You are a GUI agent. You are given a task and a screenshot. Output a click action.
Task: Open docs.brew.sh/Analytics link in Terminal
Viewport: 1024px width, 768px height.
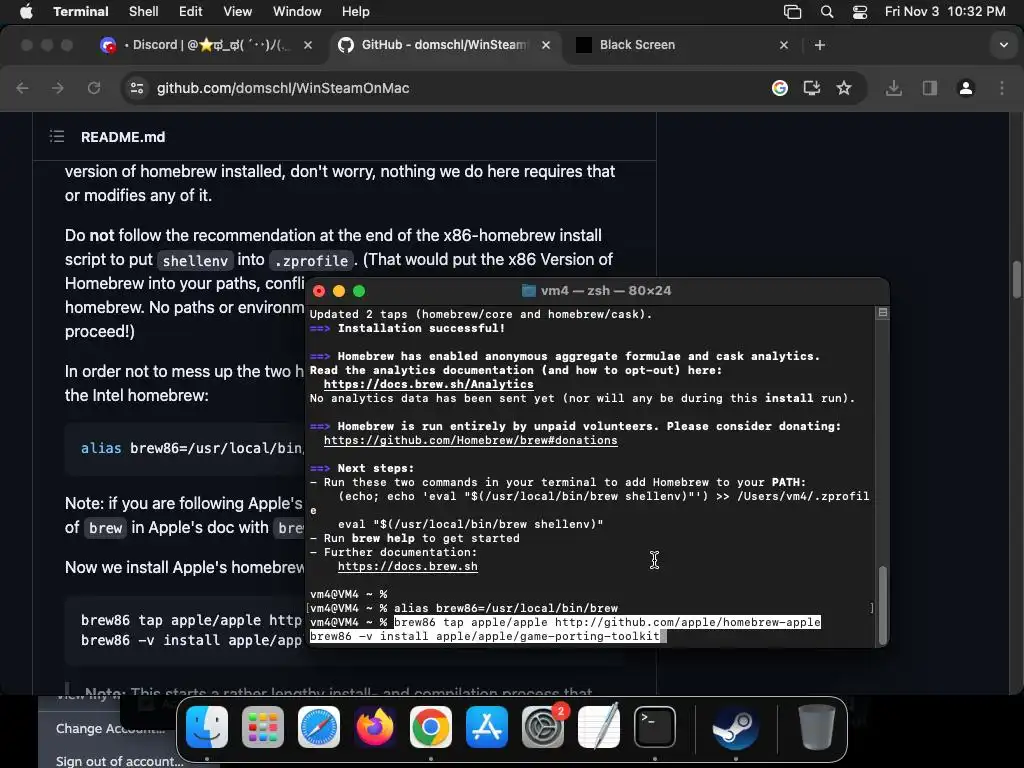click(428, 384)
